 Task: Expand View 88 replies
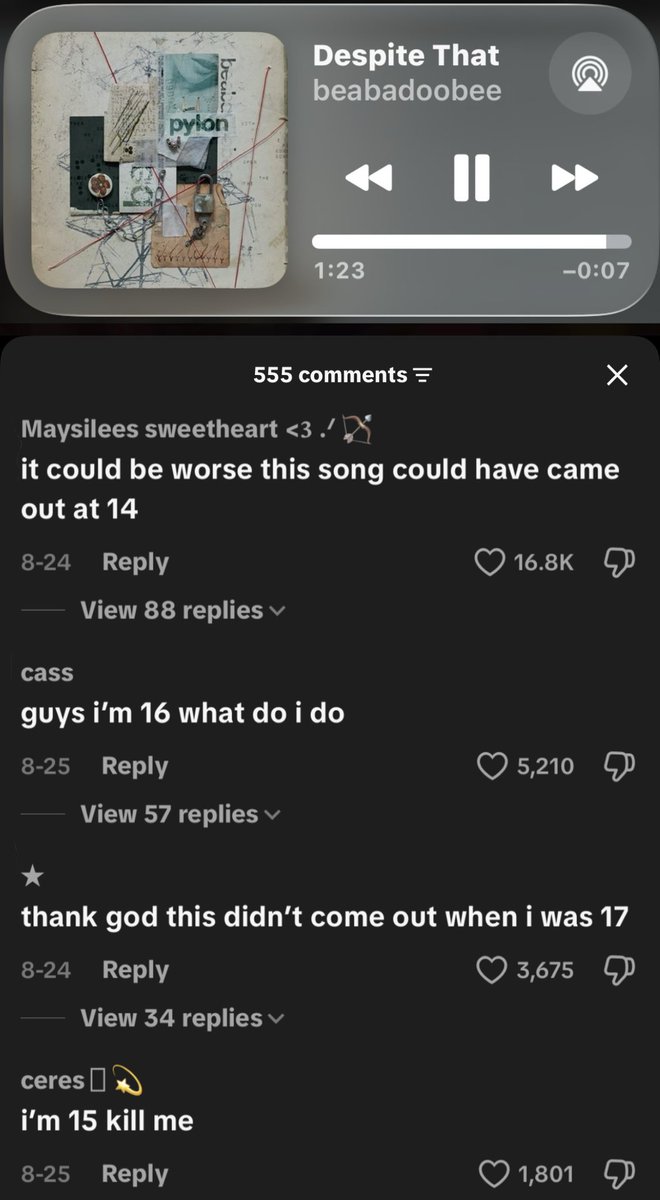(182, 610)
